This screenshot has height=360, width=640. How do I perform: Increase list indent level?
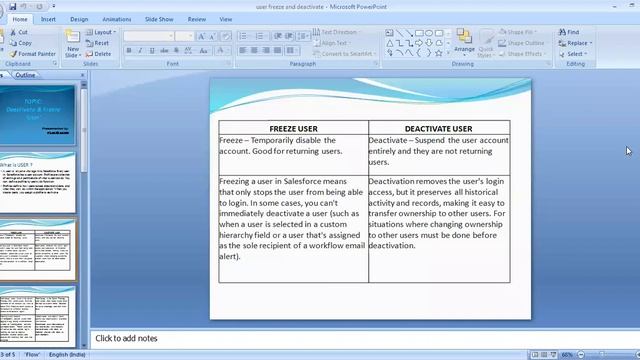click(x=289, y=36)
